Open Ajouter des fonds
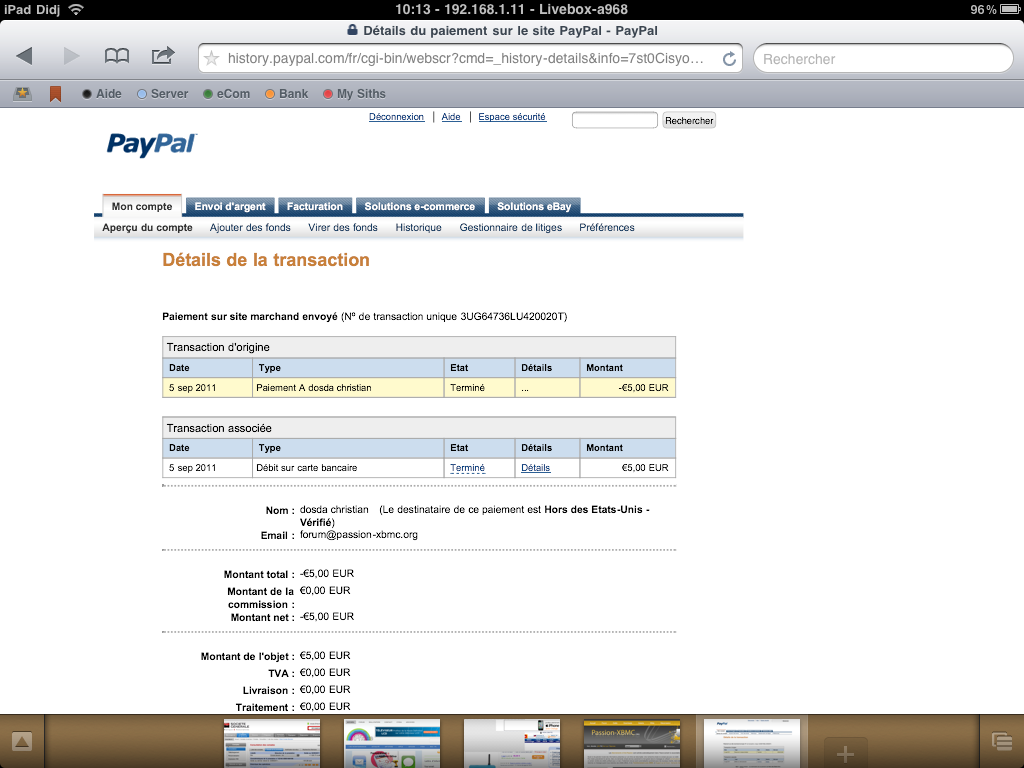This screenshot has width=1024, height=768. [250, 228]
